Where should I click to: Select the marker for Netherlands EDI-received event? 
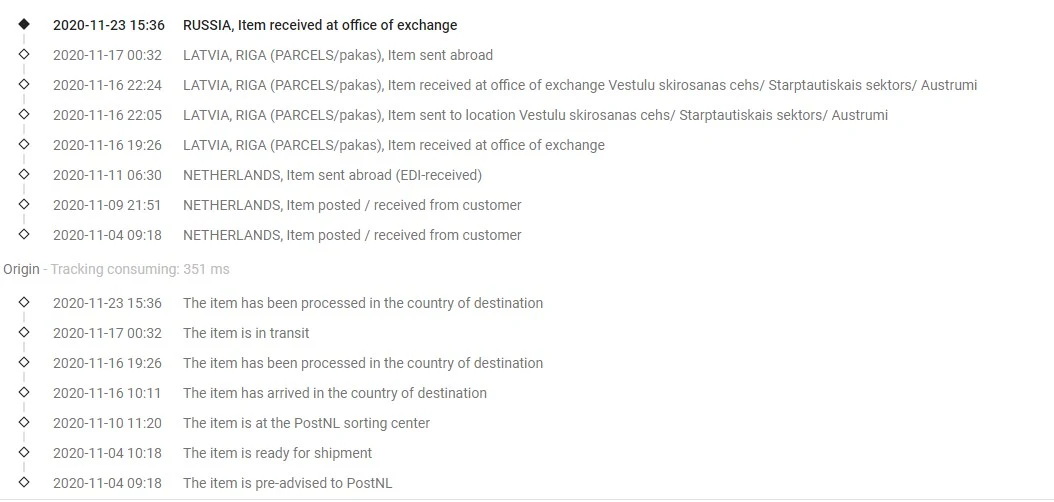coord(24,174)
